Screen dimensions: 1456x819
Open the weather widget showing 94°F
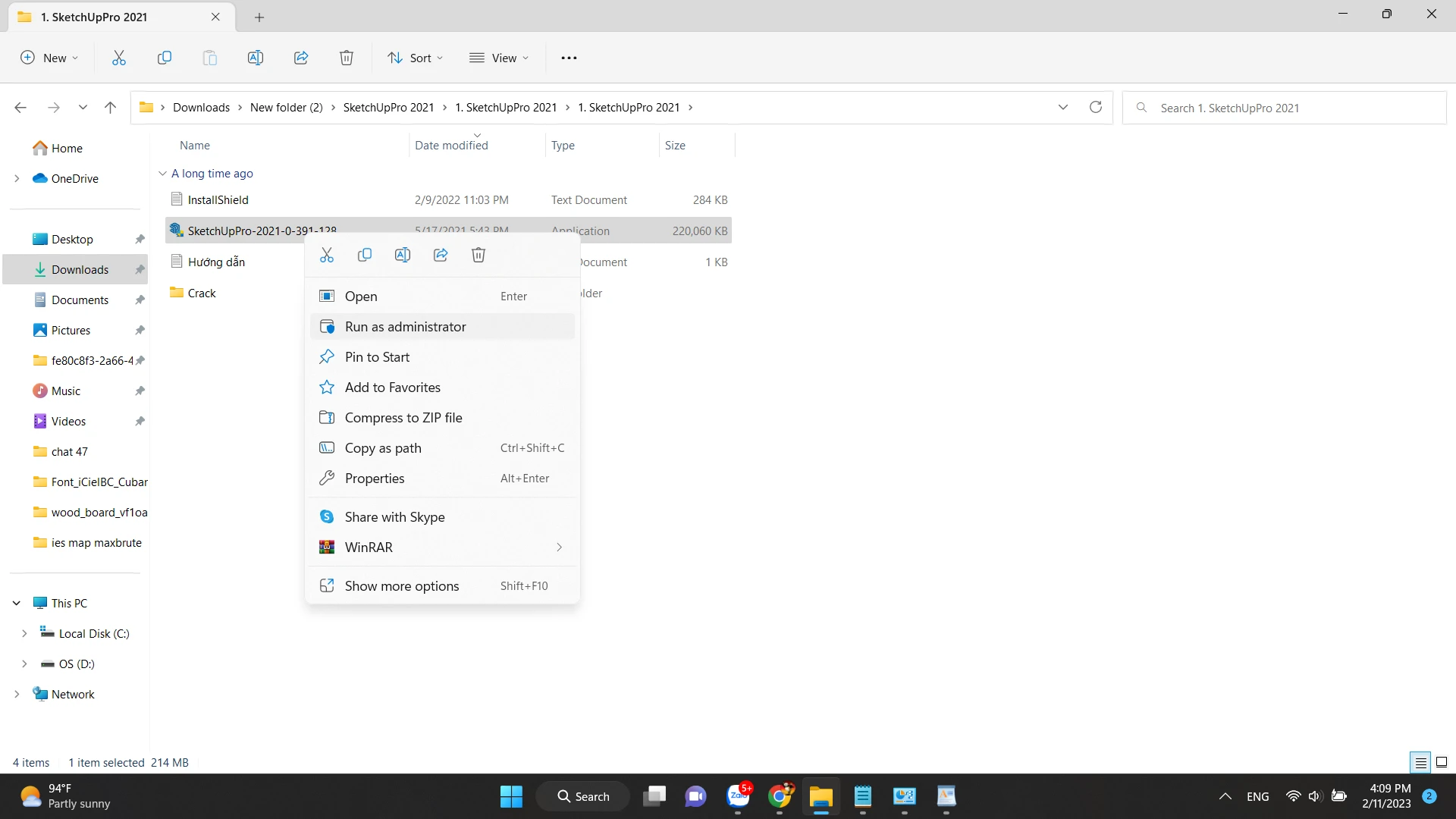(x=66, y=796)
